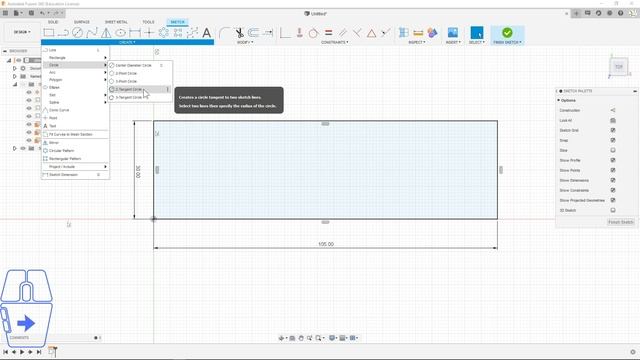Select the Point toolbar icon
This screenshot has width=640, height=360.
149,33
